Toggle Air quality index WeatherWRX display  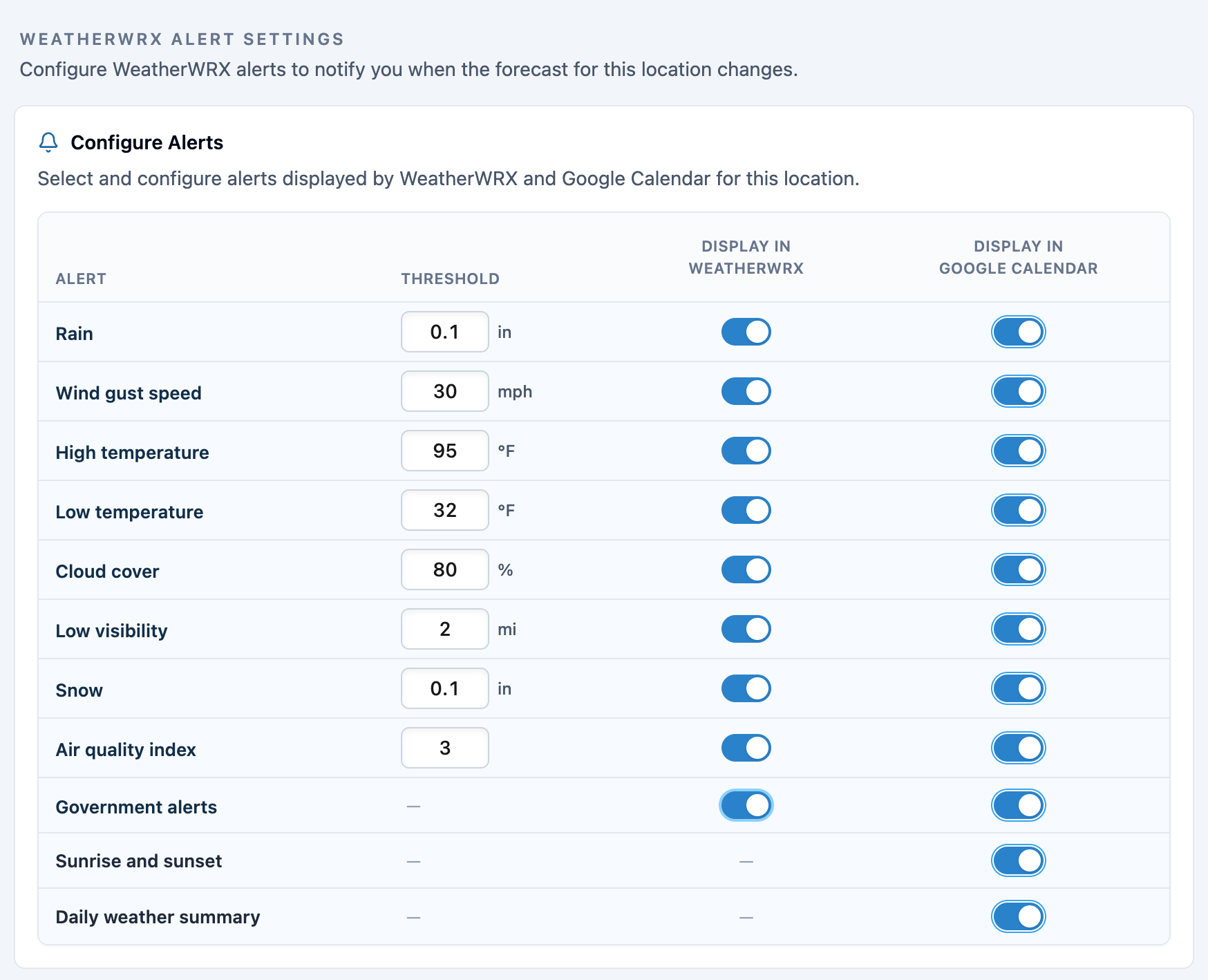coord(746,748)
